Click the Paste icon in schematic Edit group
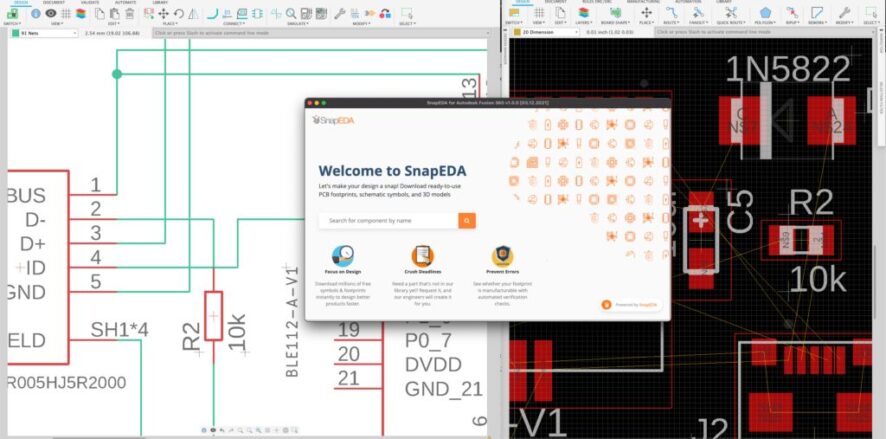 point(115,13)
